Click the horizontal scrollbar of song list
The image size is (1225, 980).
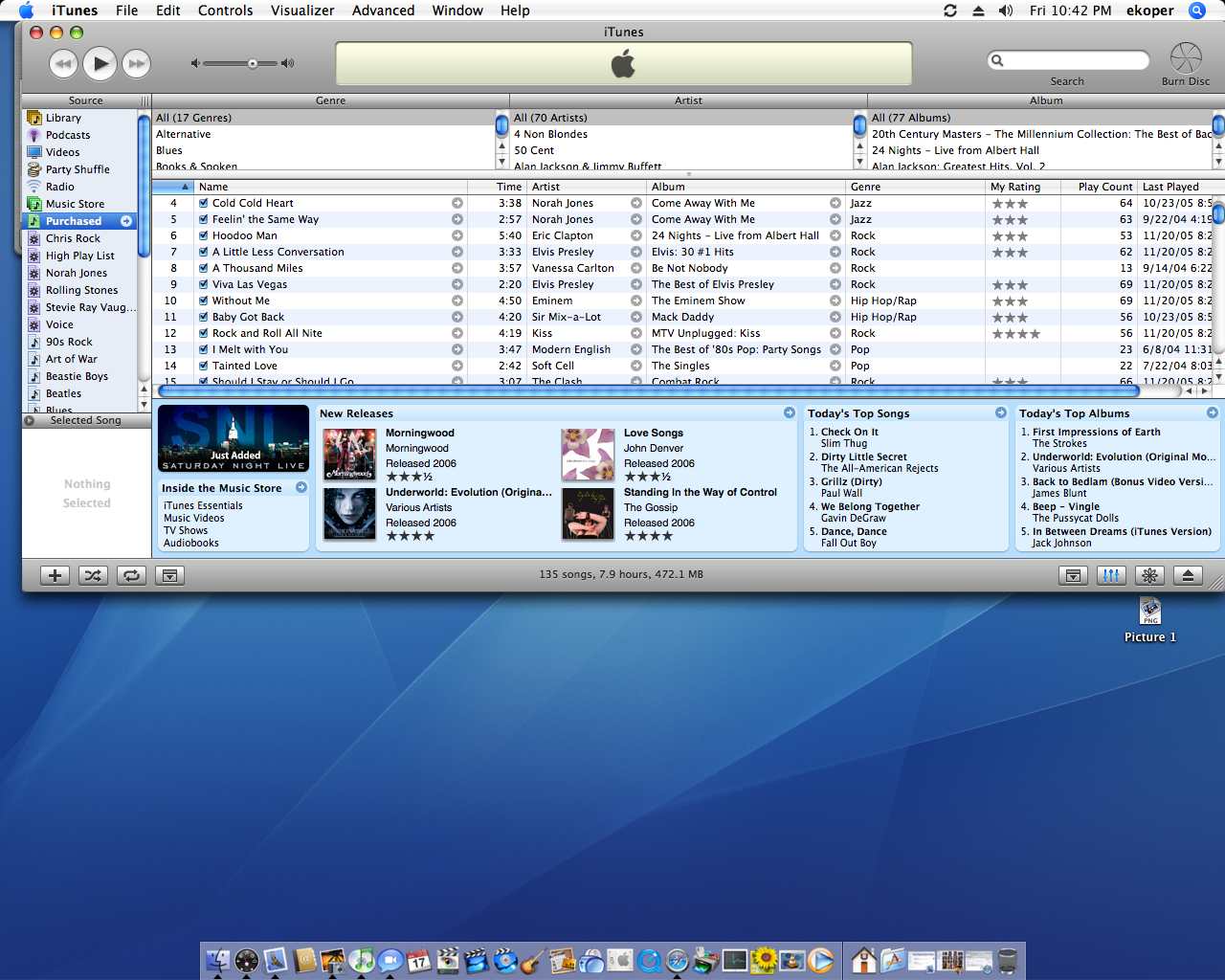point(648,390)
